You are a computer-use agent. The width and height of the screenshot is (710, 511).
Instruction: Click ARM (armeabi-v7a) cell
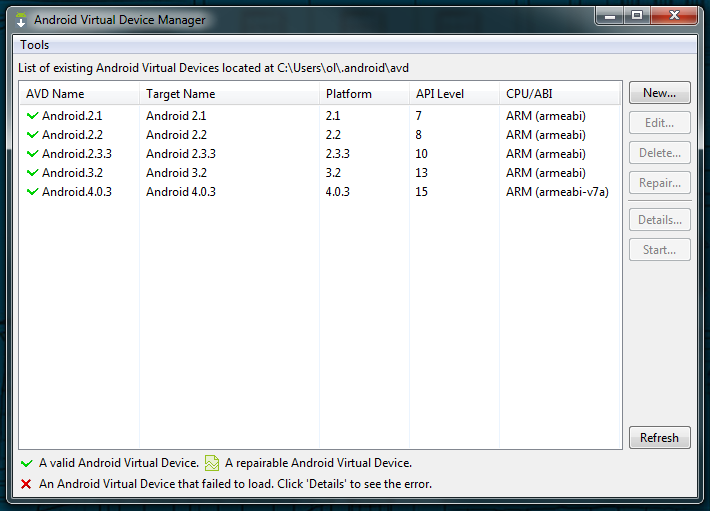(x=557, y=192)
